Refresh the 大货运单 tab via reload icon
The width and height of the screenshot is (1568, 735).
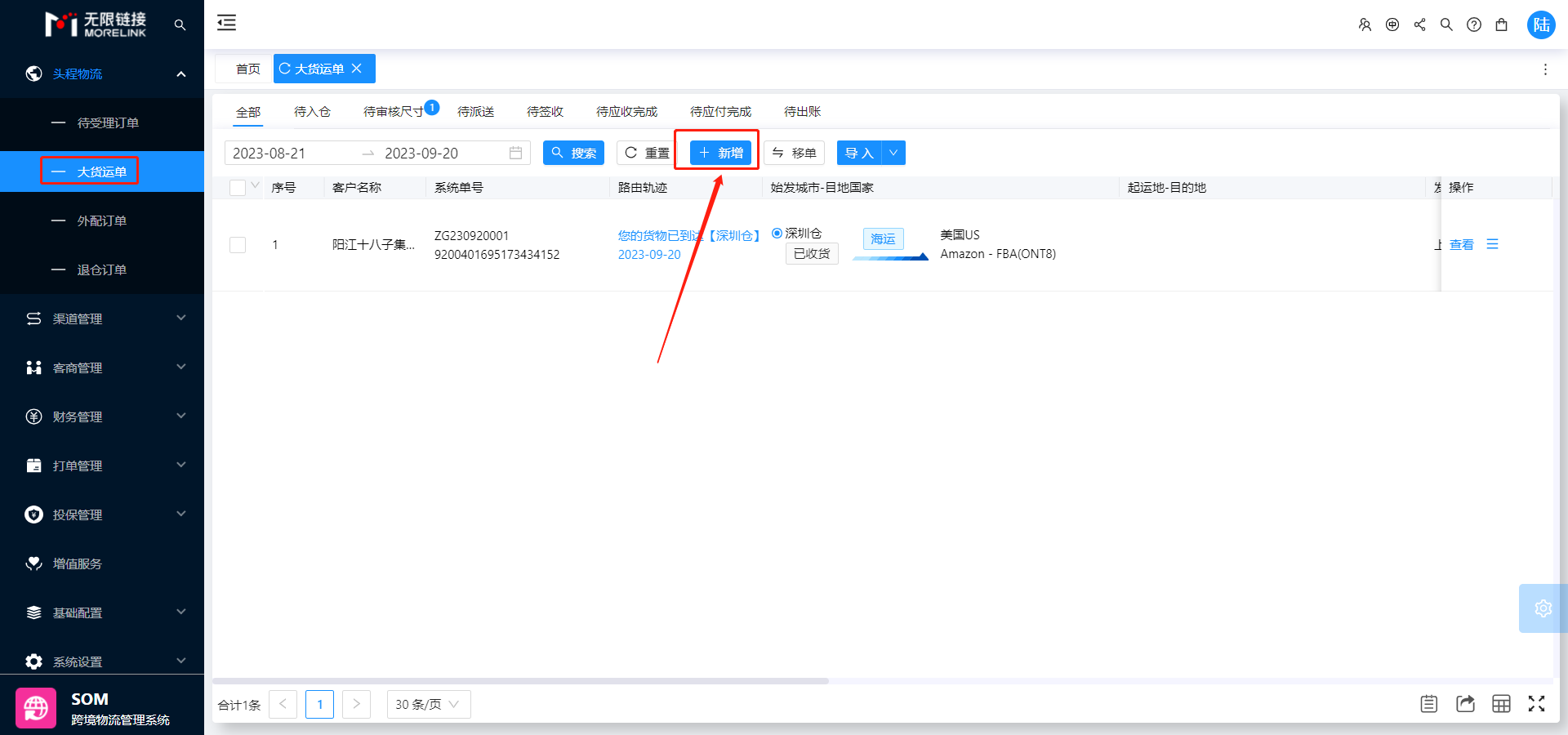coord(285,69)
